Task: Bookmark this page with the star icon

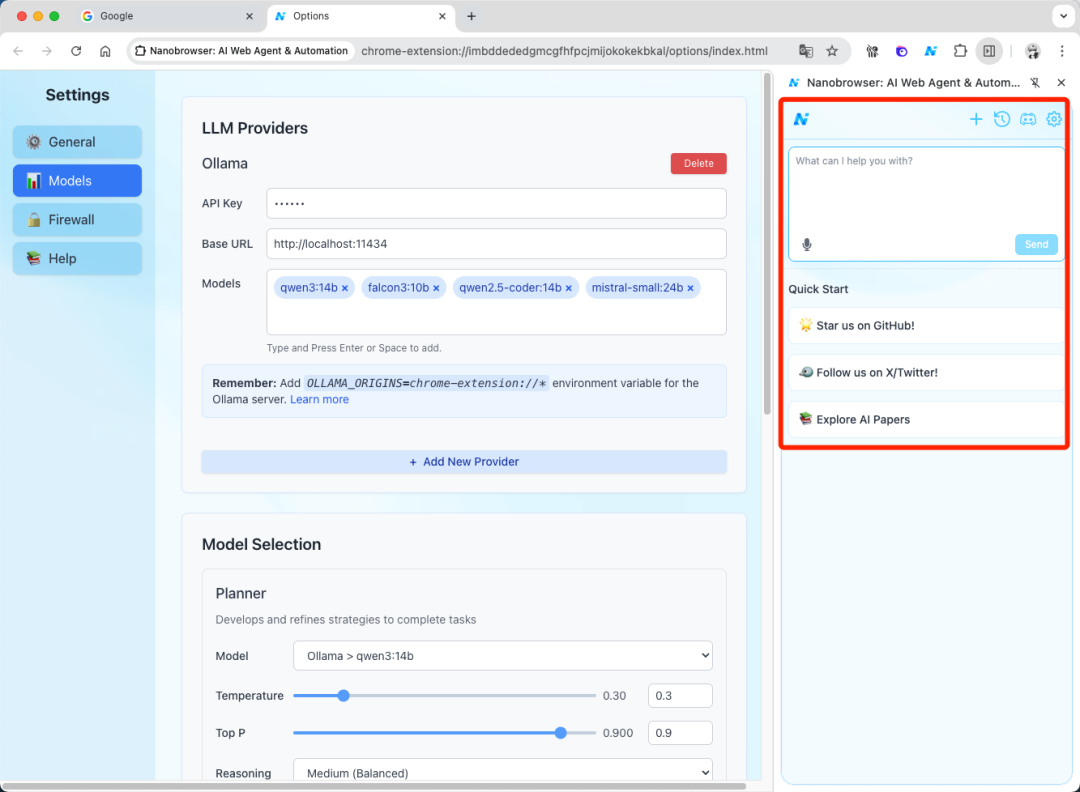Action: [x=832, y=51]
